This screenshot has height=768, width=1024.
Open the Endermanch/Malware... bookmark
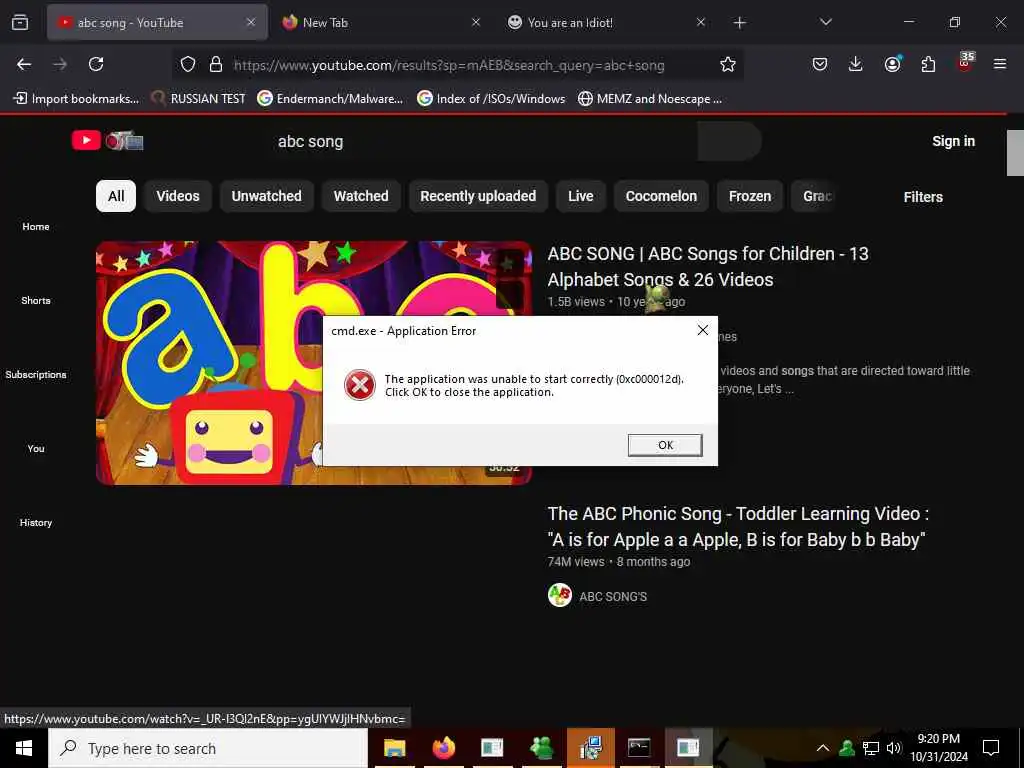tap(330, 99)
